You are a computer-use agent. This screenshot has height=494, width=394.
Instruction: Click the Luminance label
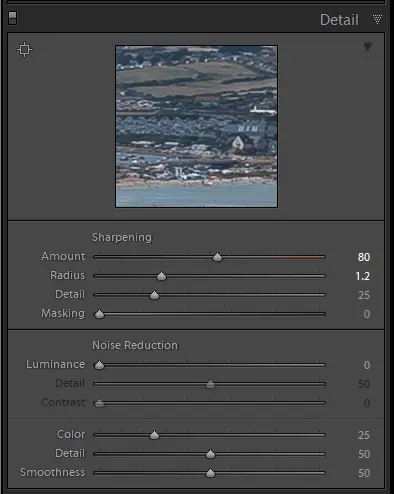56,364
